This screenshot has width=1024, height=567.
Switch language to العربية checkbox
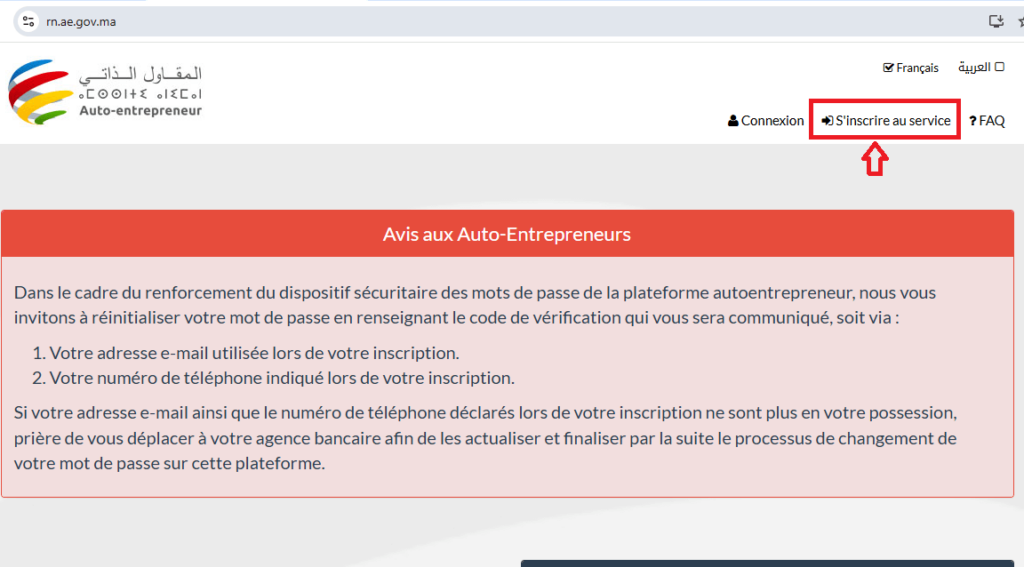click(981, 67)
